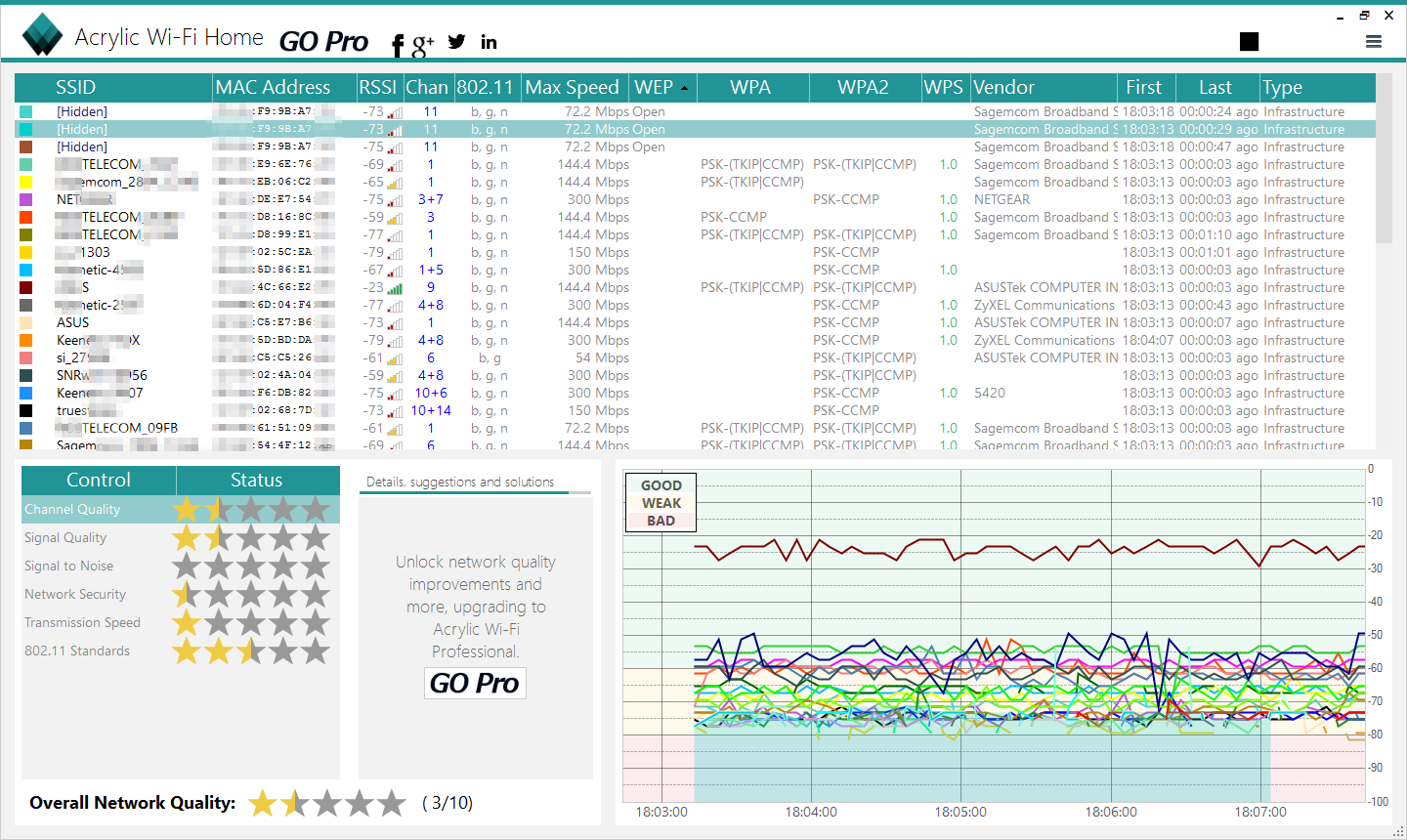Image resolution: width=1407 pixels, height=840 pixels.
Task: Click the red color swatch for NETGEAR row
Action: click(26, 199)
